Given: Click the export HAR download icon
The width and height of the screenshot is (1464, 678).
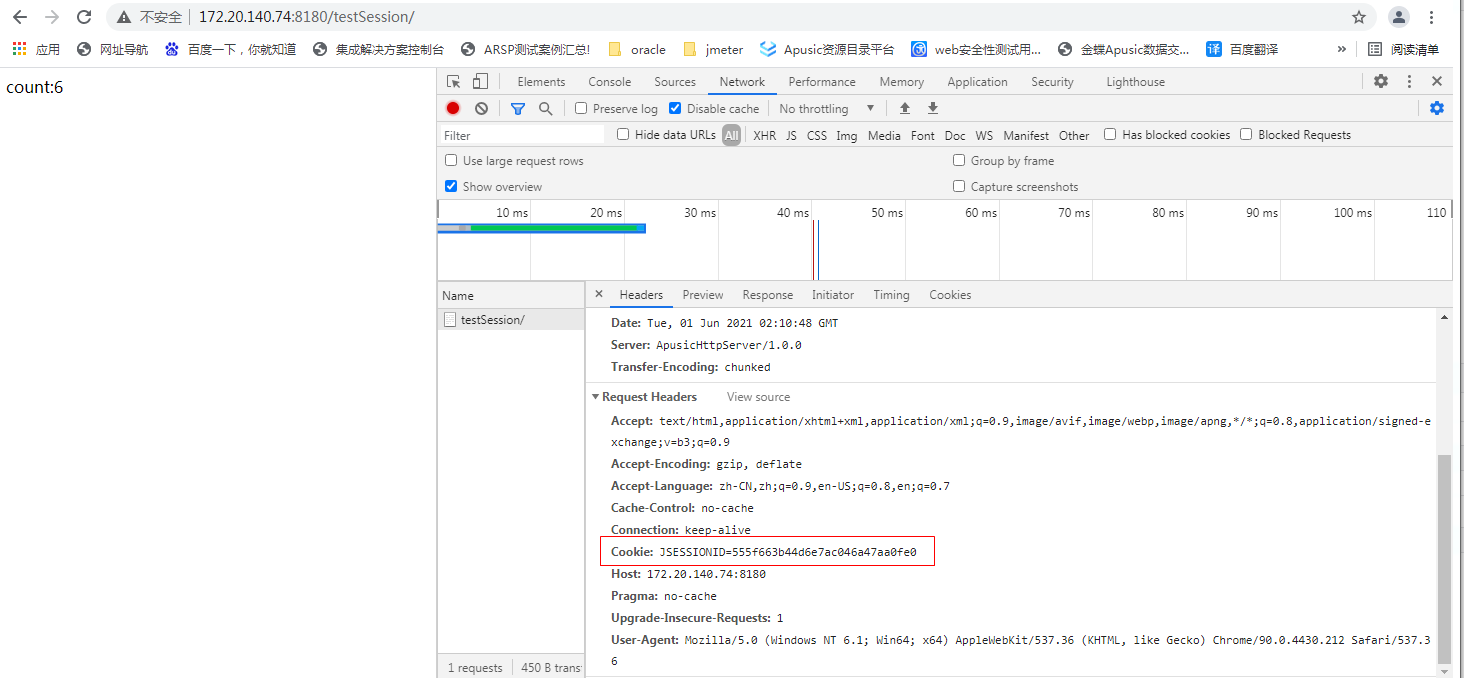Looking at the screenshot, I should point(933,108).
